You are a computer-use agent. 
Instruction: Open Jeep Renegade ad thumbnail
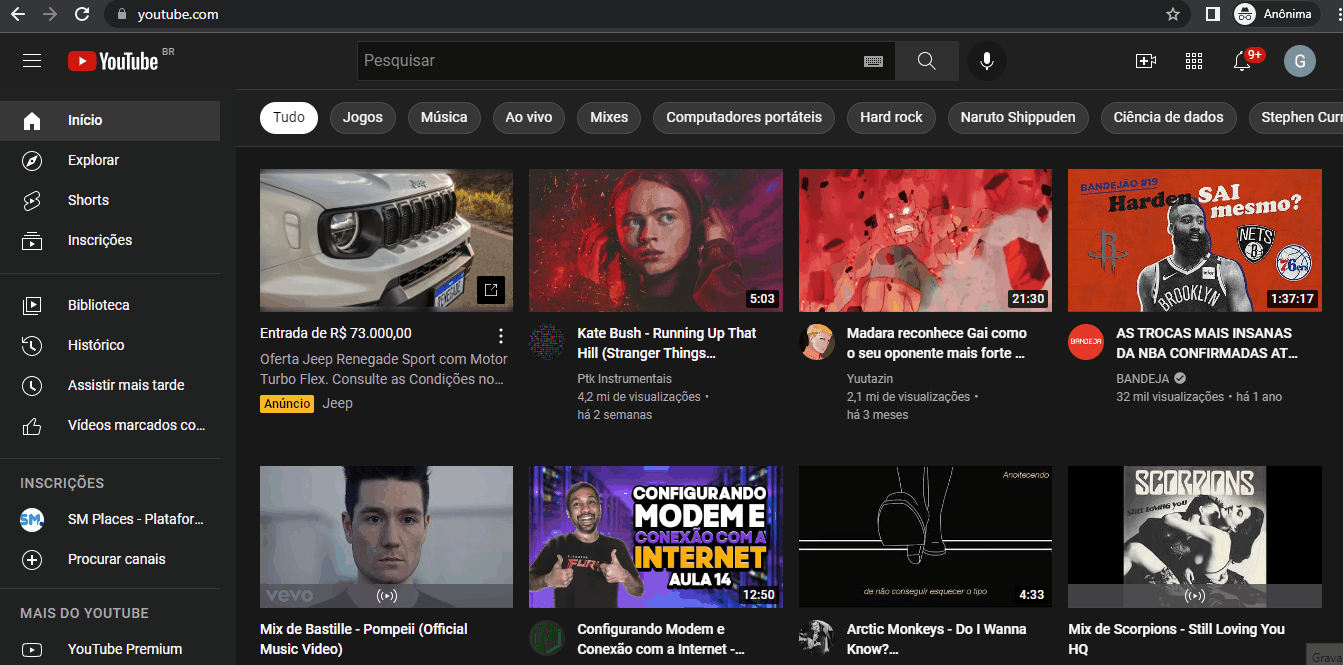pyautogui.click(x=386, y=240)
